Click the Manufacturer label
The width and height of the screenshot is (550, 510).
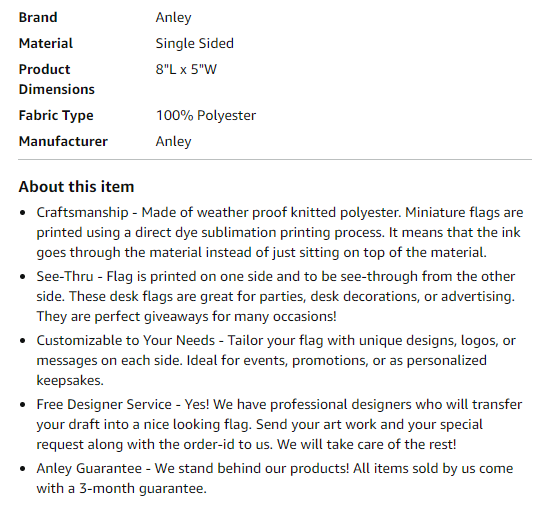[63, 141]
